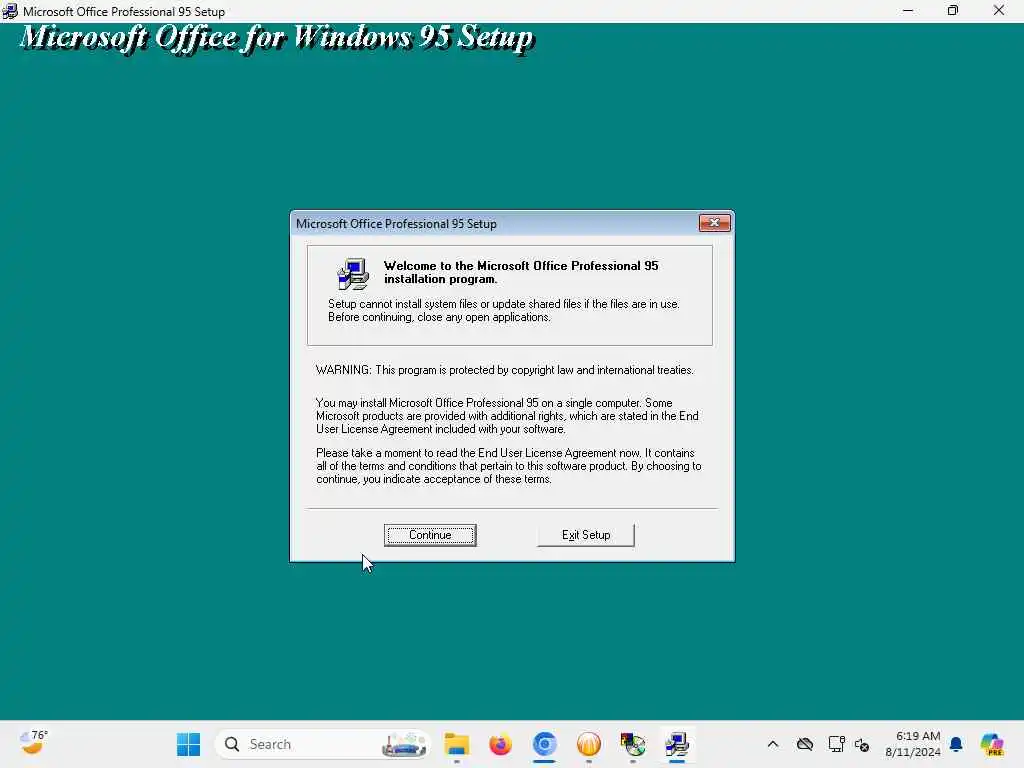Viewport: 1024px width, 768px height.
Task: Open the clock and date 6:19 AM
Action: [x=913, y=744]
